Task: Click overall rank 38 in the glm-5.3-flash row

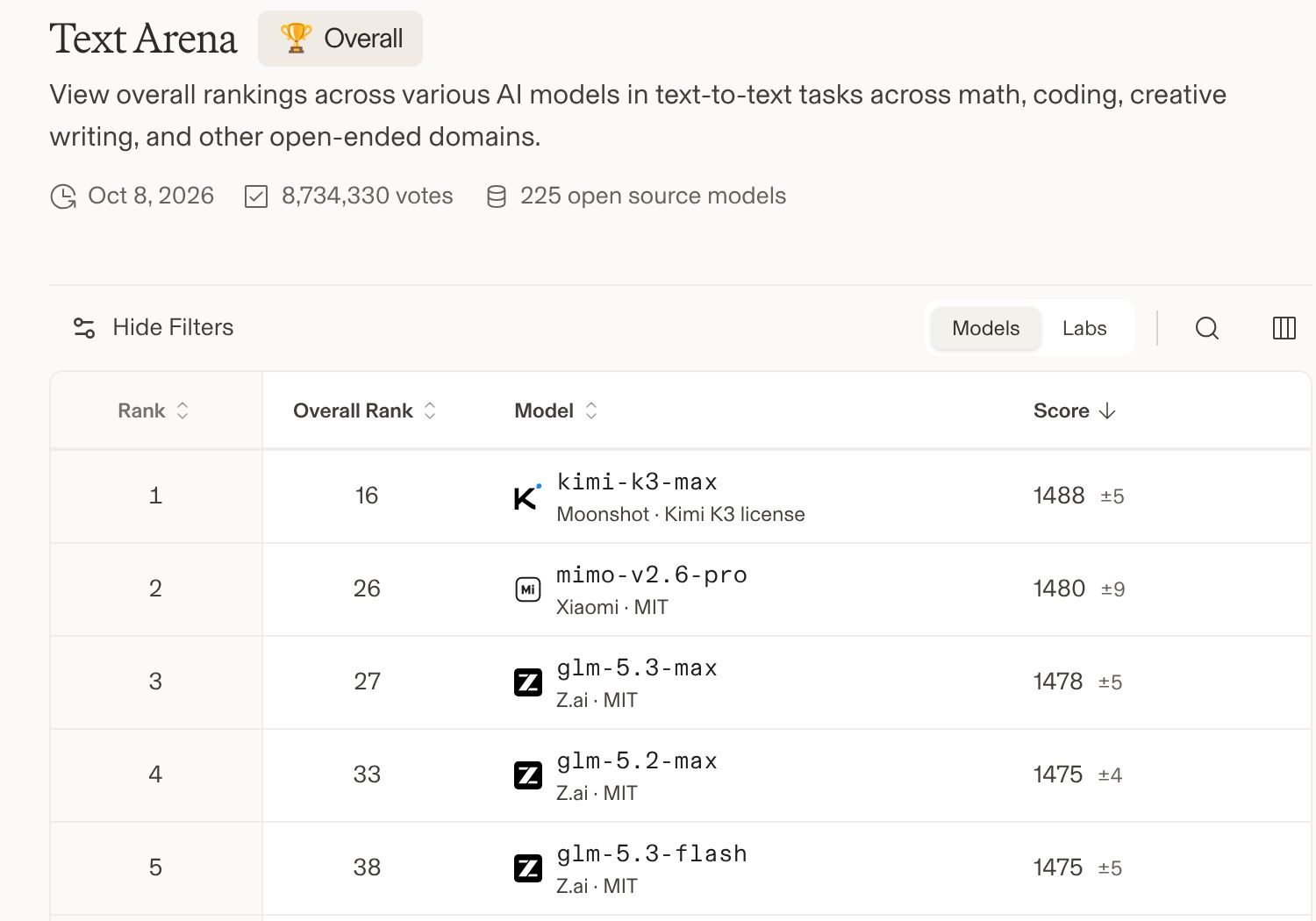Action: click(367, 867)
